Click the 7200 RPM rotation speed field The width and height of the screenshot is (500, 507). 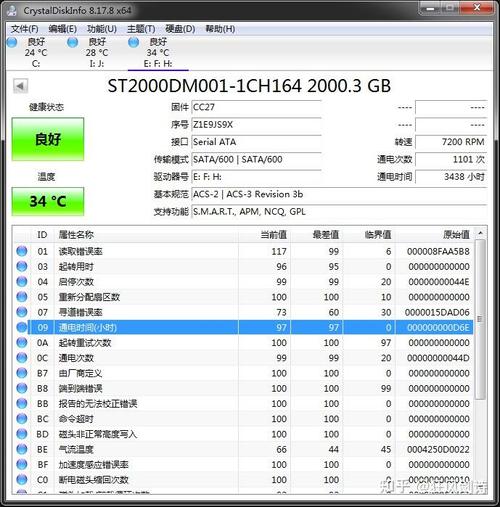click(451, 142)
